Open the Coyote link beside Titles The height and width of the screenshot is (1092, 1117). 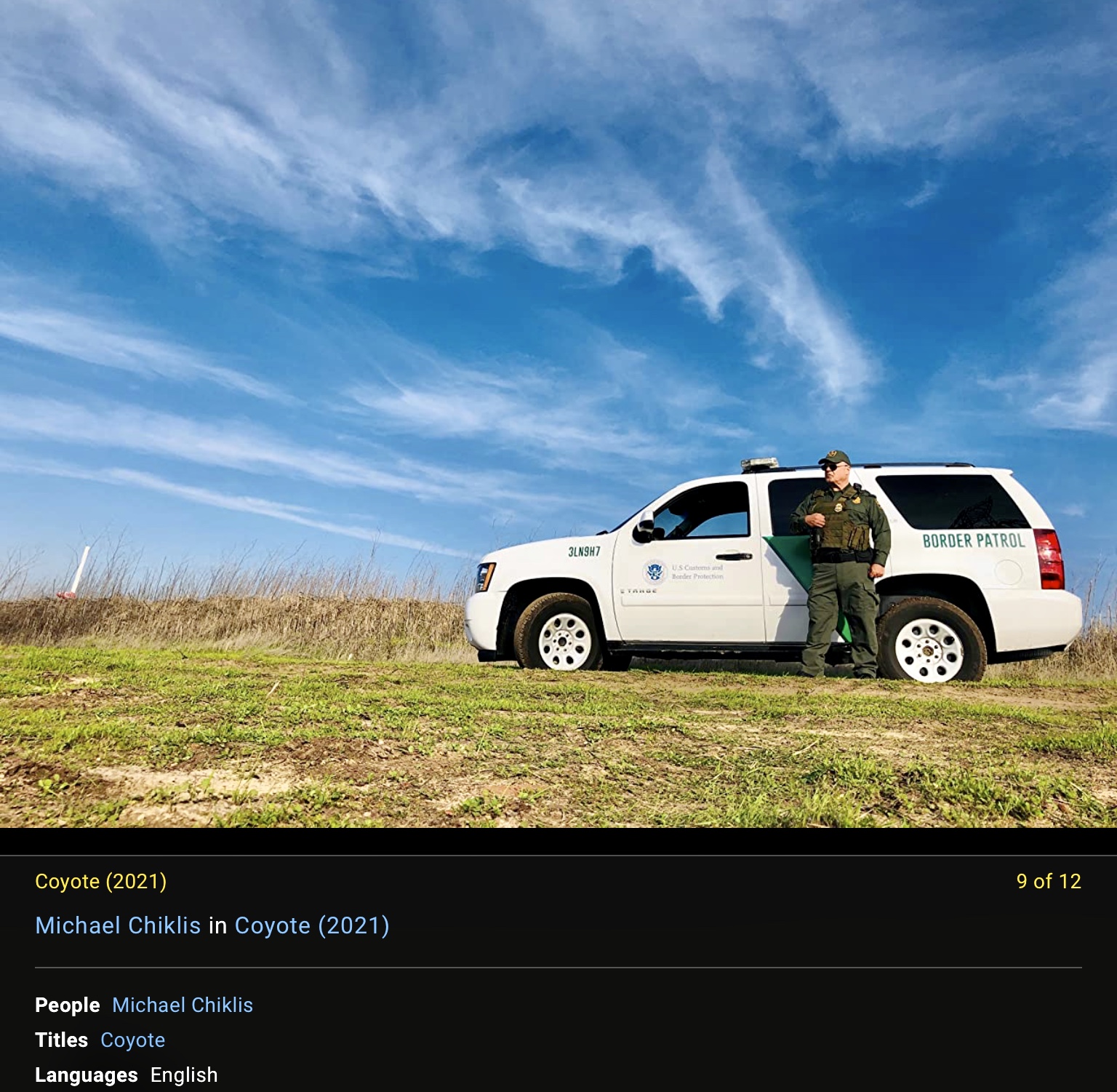[132, 1040]
